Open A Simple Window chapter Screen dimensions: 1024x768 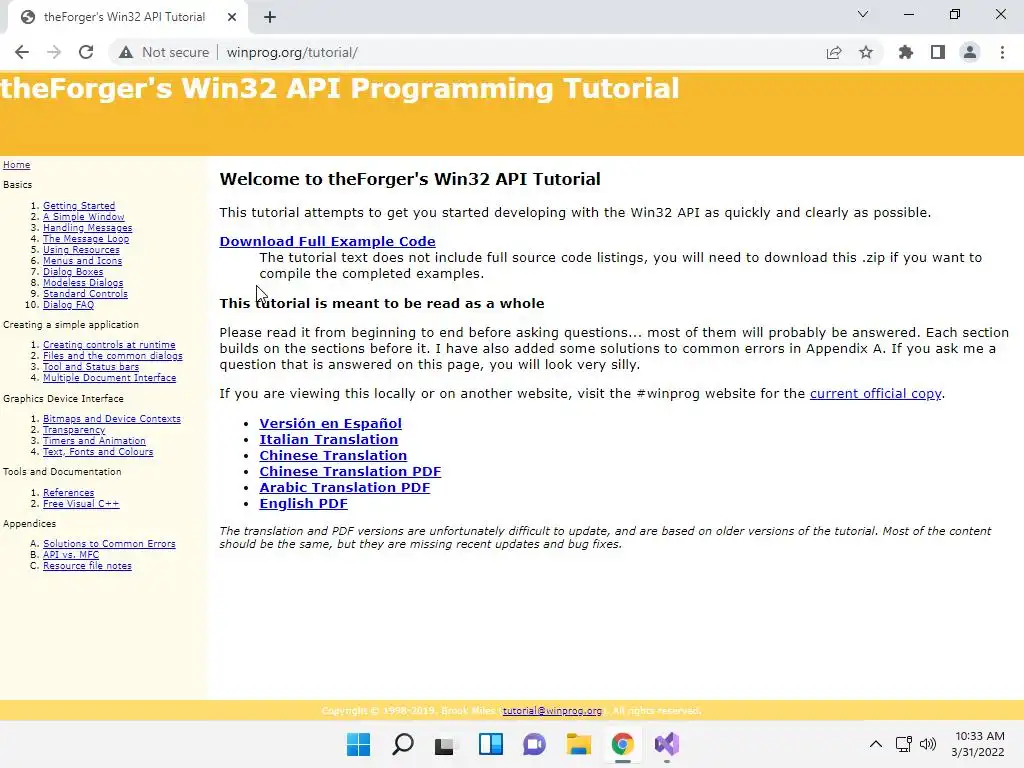point(84,217)
